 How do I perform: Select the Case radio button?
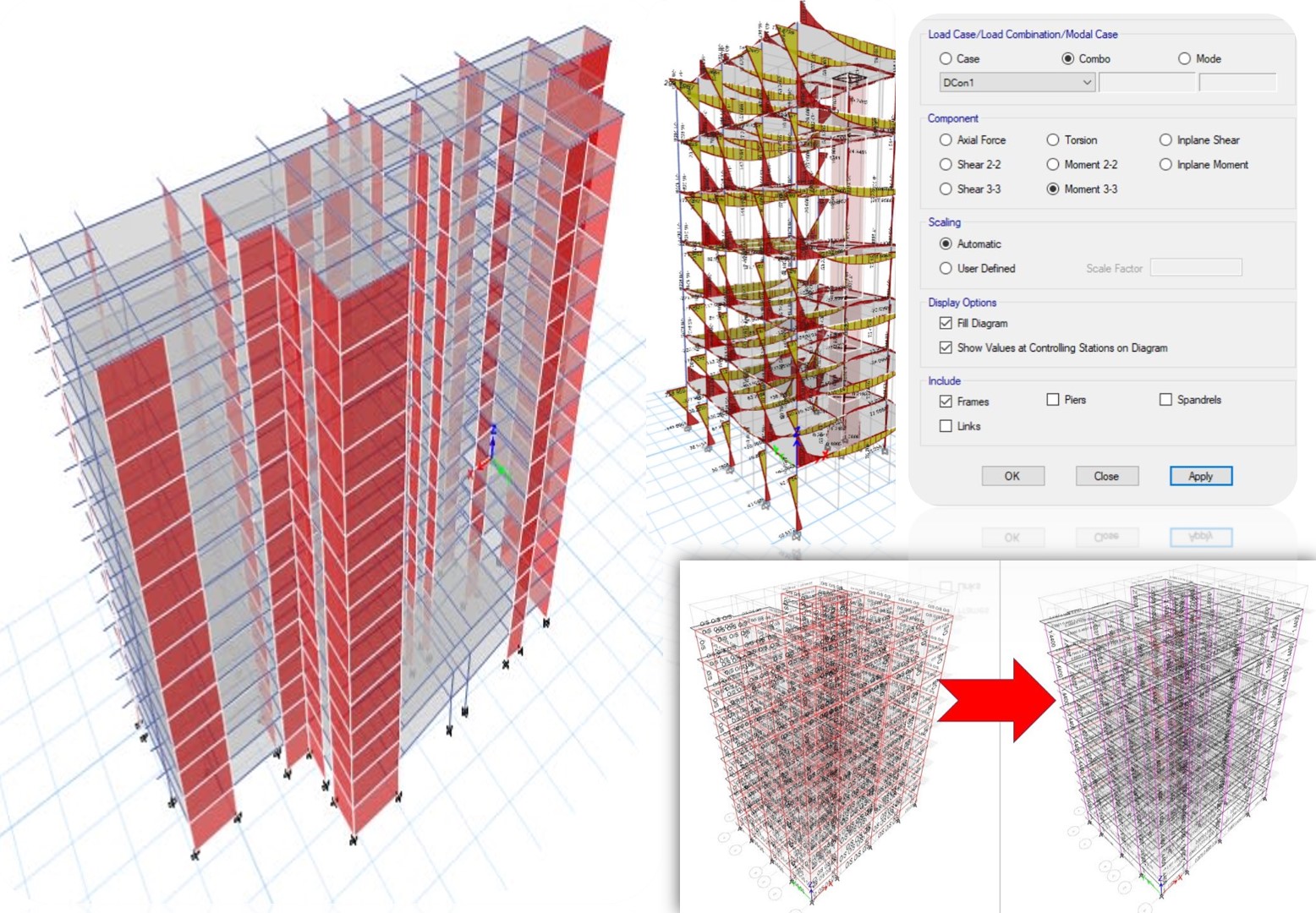pyautogui.click(x=945, y=58)
